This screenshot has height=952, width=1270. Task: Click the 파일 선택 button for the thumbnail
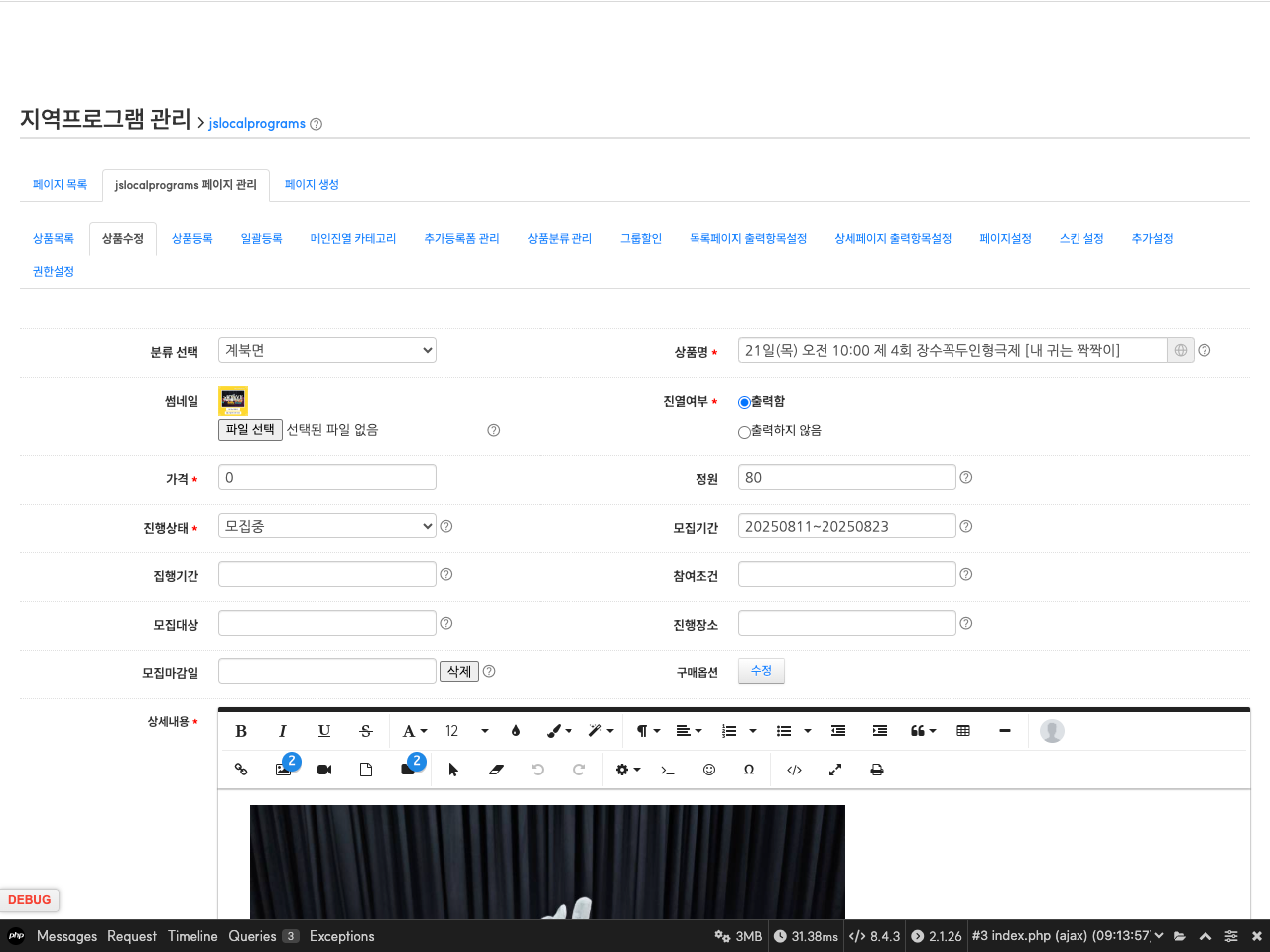(250, 430)
